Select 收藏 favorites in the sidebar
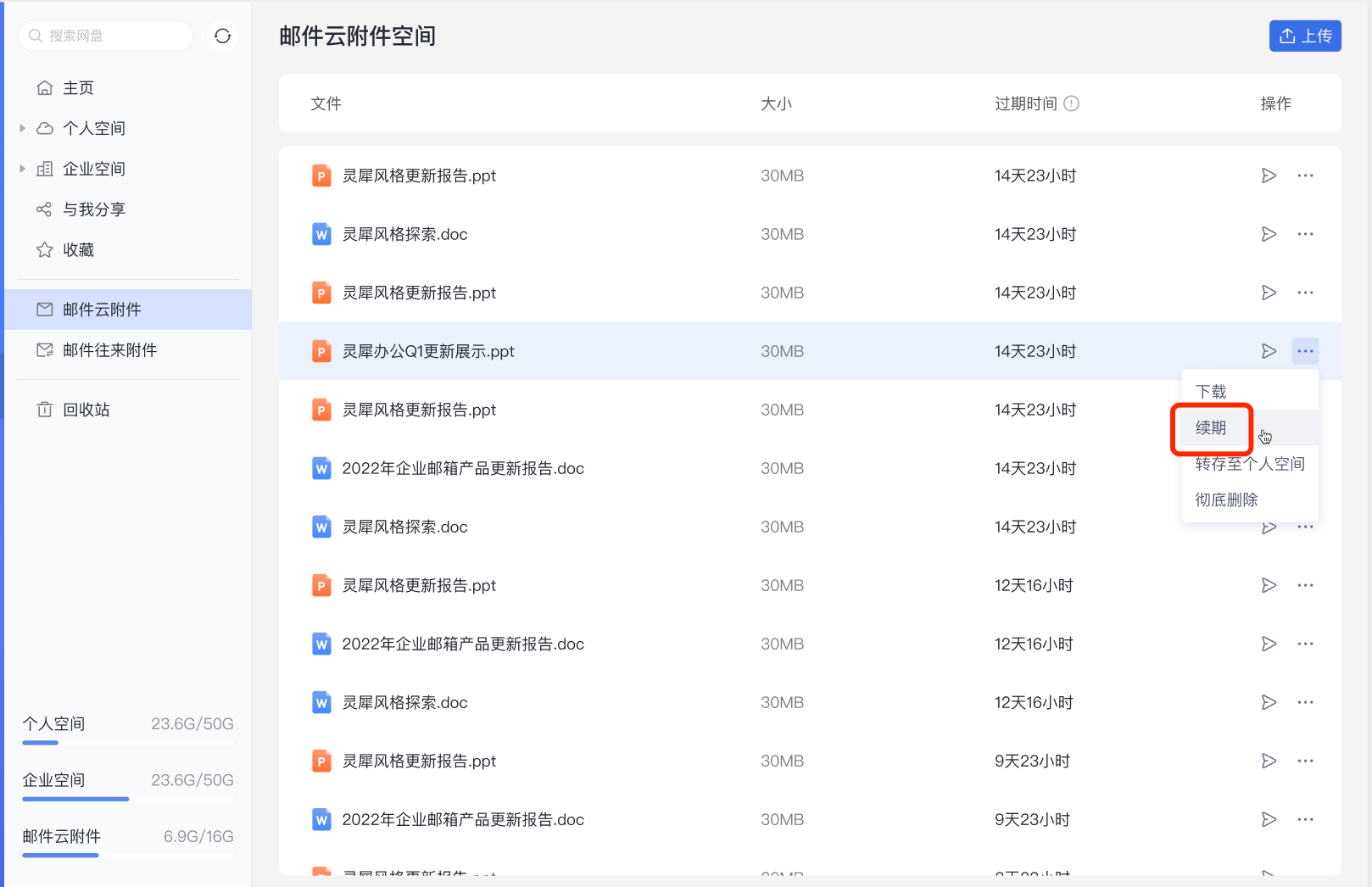This screenshot has height=887, width=1372. (x=81, y=249)
